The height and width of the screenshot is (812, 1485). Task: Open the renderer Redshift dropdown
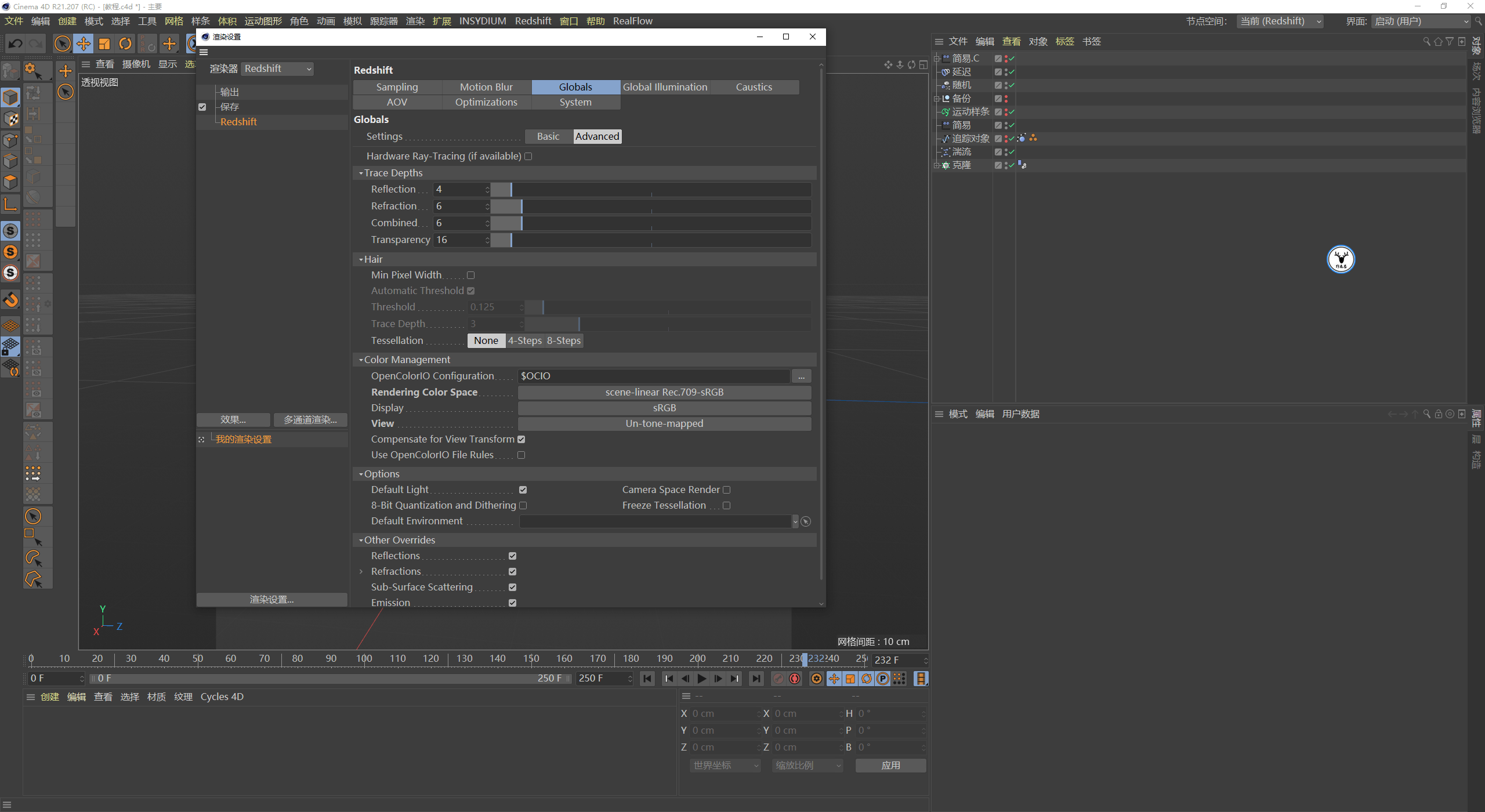(277, 69)
